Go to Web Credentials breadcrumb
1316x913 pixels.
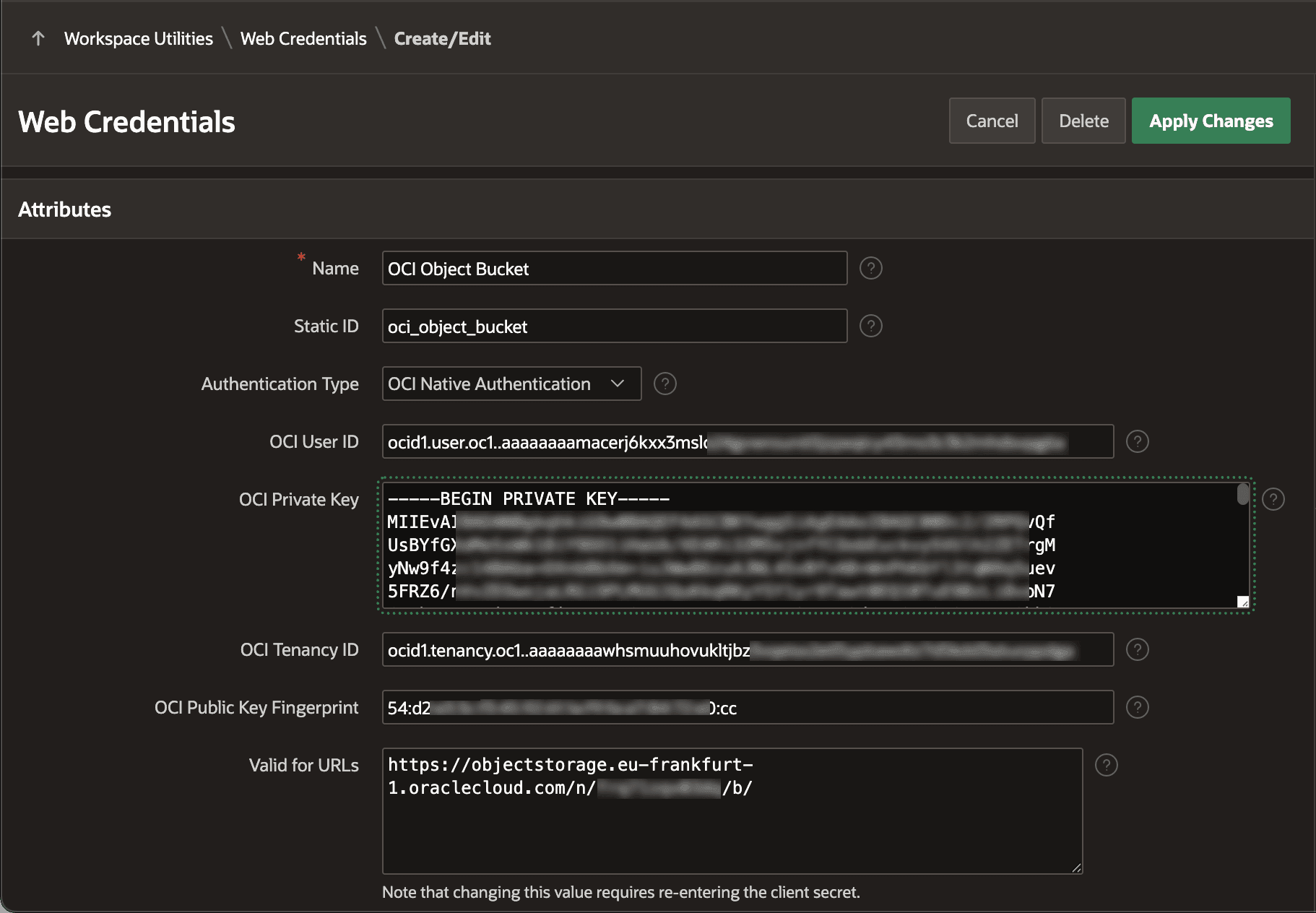[303, 38]
